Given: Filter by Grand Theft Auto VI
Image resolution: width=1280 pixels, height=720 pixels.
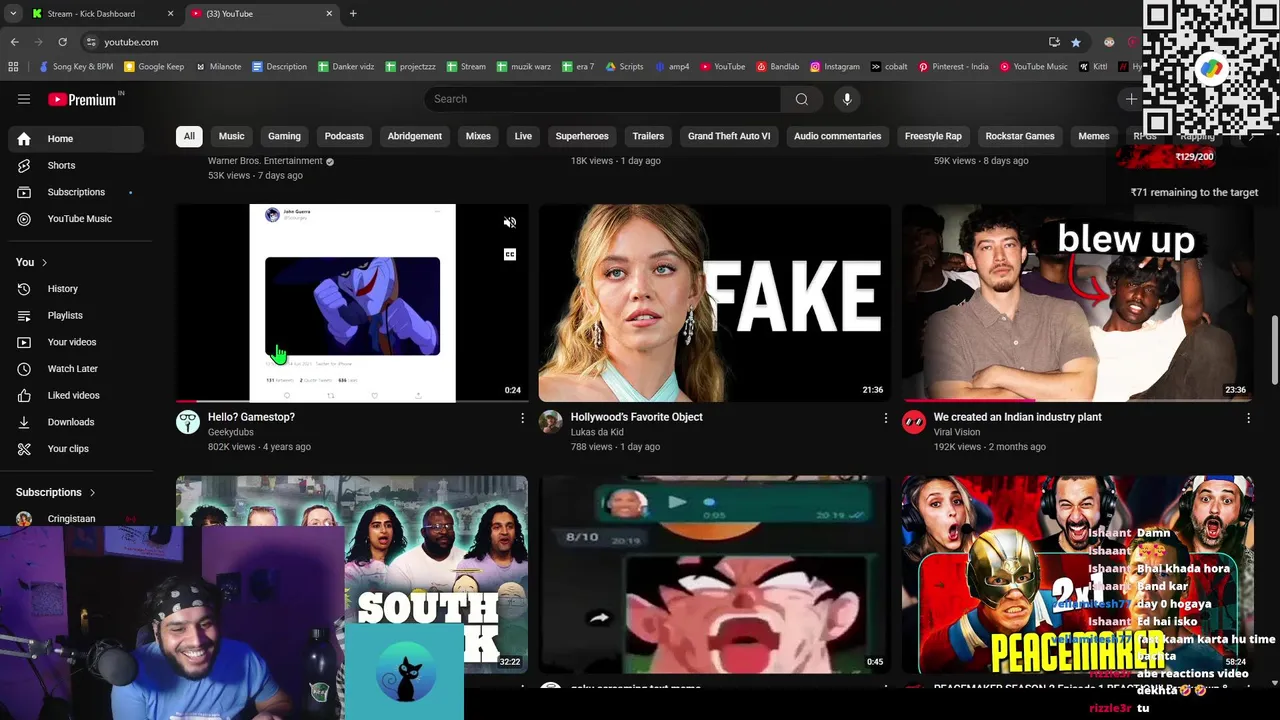Looking at the screenshot, I should 729,136.
